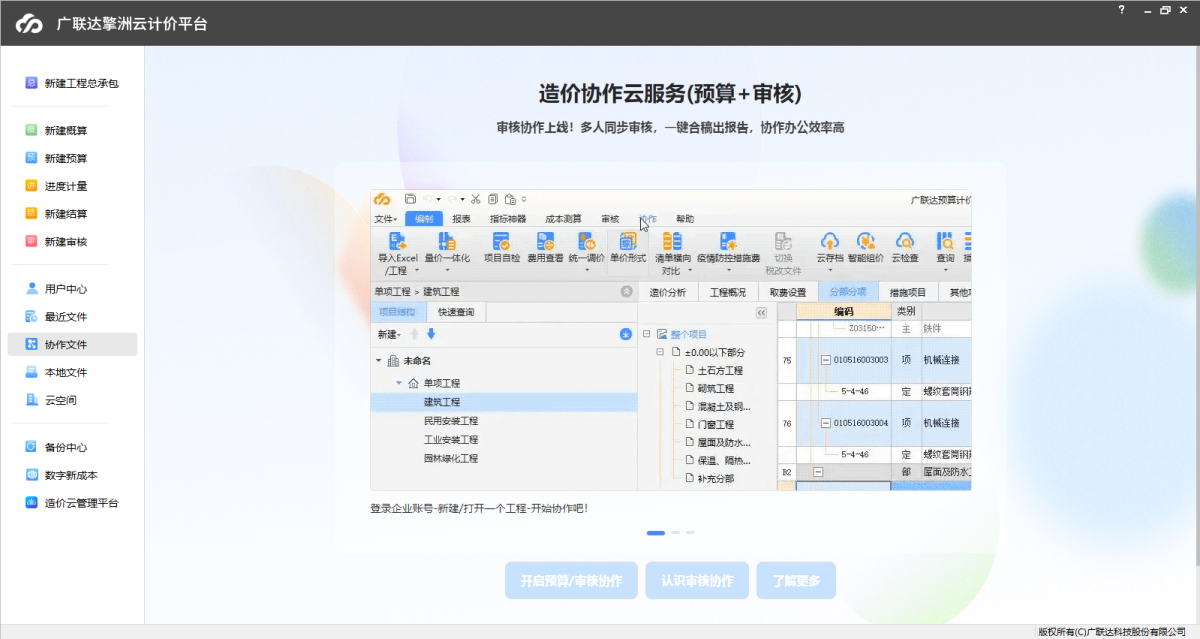Click the 新建工程总承包 sidebar icon
This screenshot has height=639, width=1200.
pyautogui.click(x=32, y=83)
